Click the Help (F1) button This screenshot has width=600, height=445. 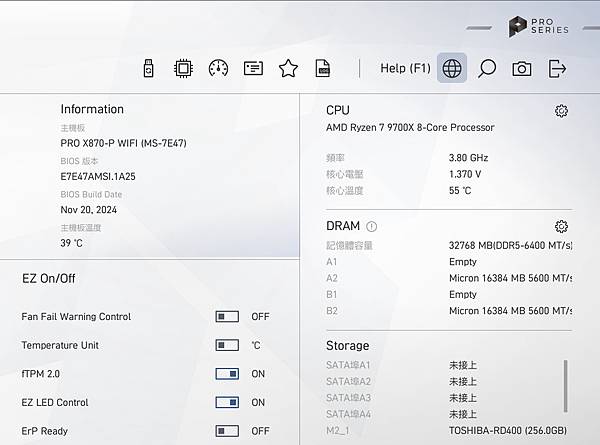[x=405, y=68]
